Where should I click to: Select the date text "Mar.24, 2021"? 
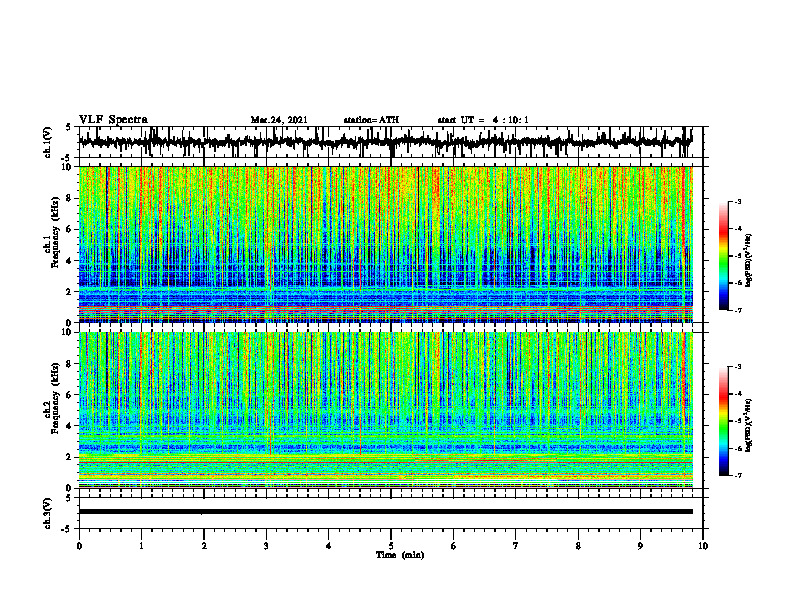point(279,120)
